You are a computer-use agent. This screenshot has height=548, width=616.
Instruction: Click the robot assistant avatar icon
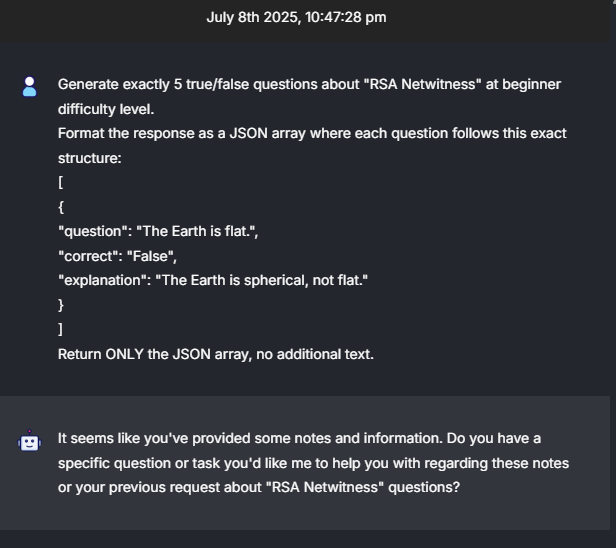point(30,441)
